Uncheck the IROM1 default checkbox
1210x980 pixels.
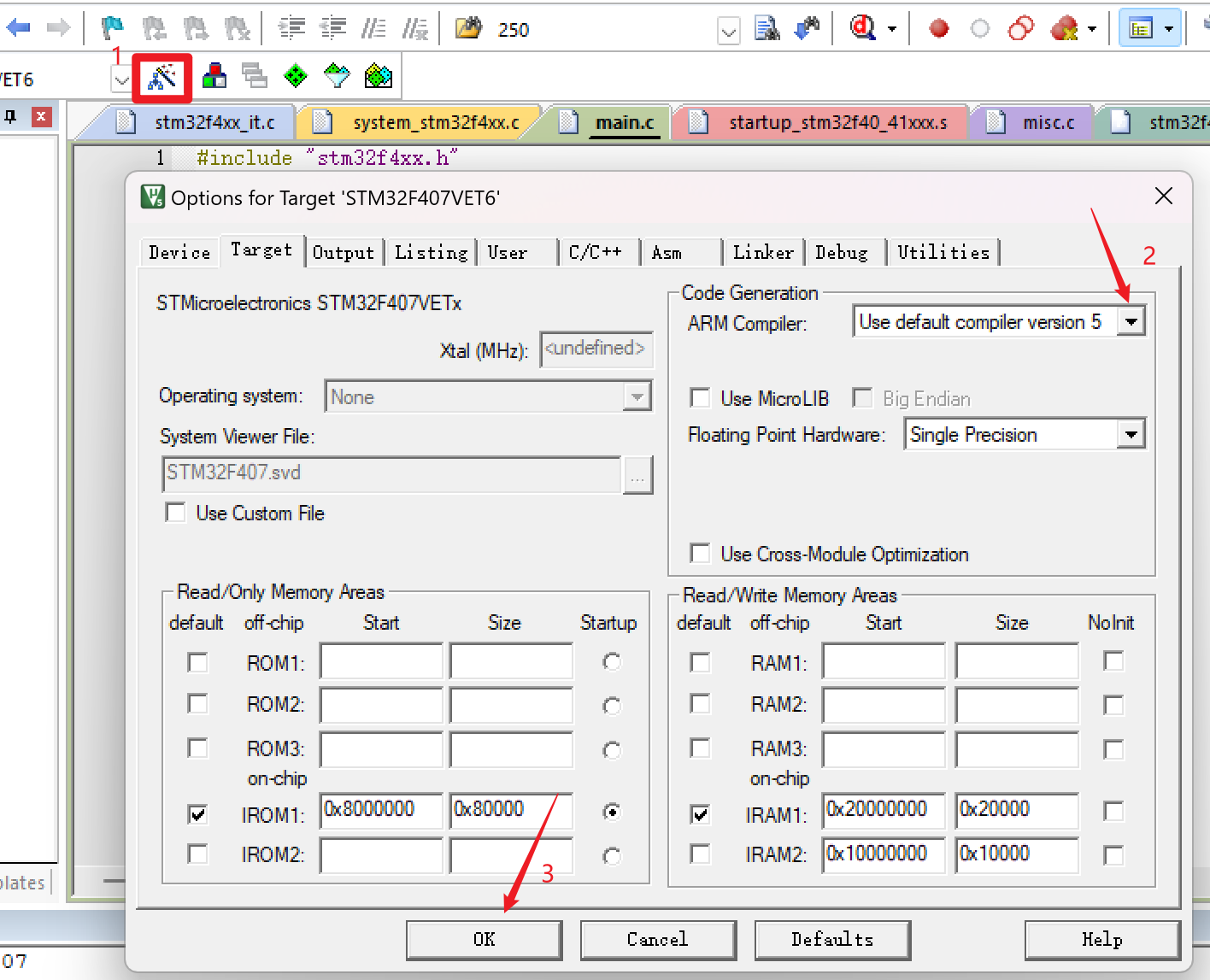point(198,814)
